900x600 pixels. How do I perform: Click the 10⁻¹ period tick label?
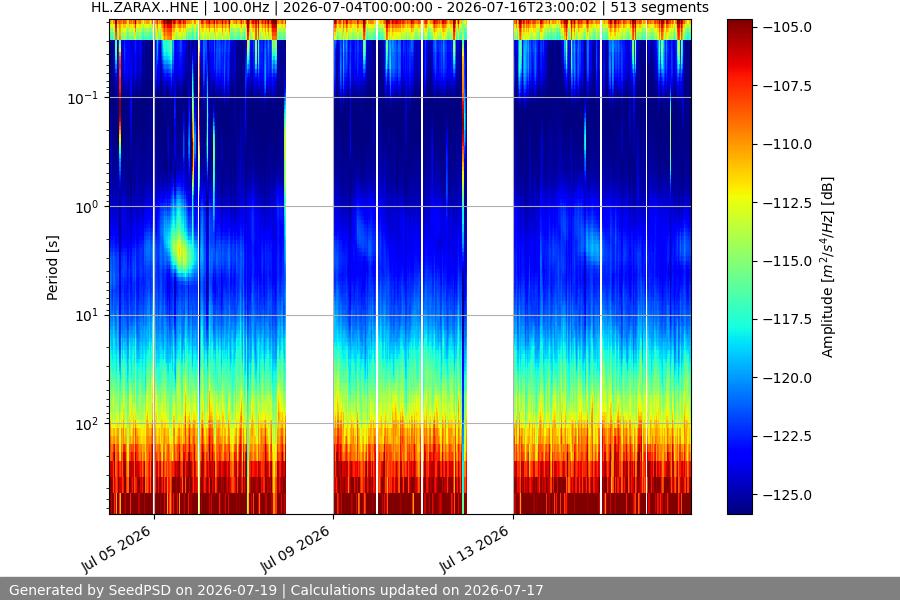click(83, 98)
